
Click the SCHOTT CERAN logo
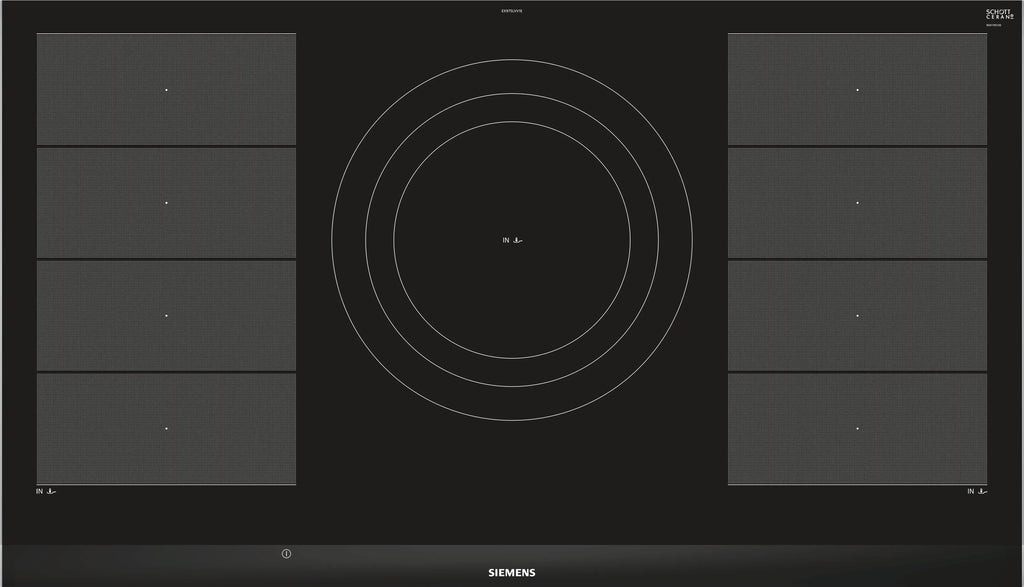999,14
